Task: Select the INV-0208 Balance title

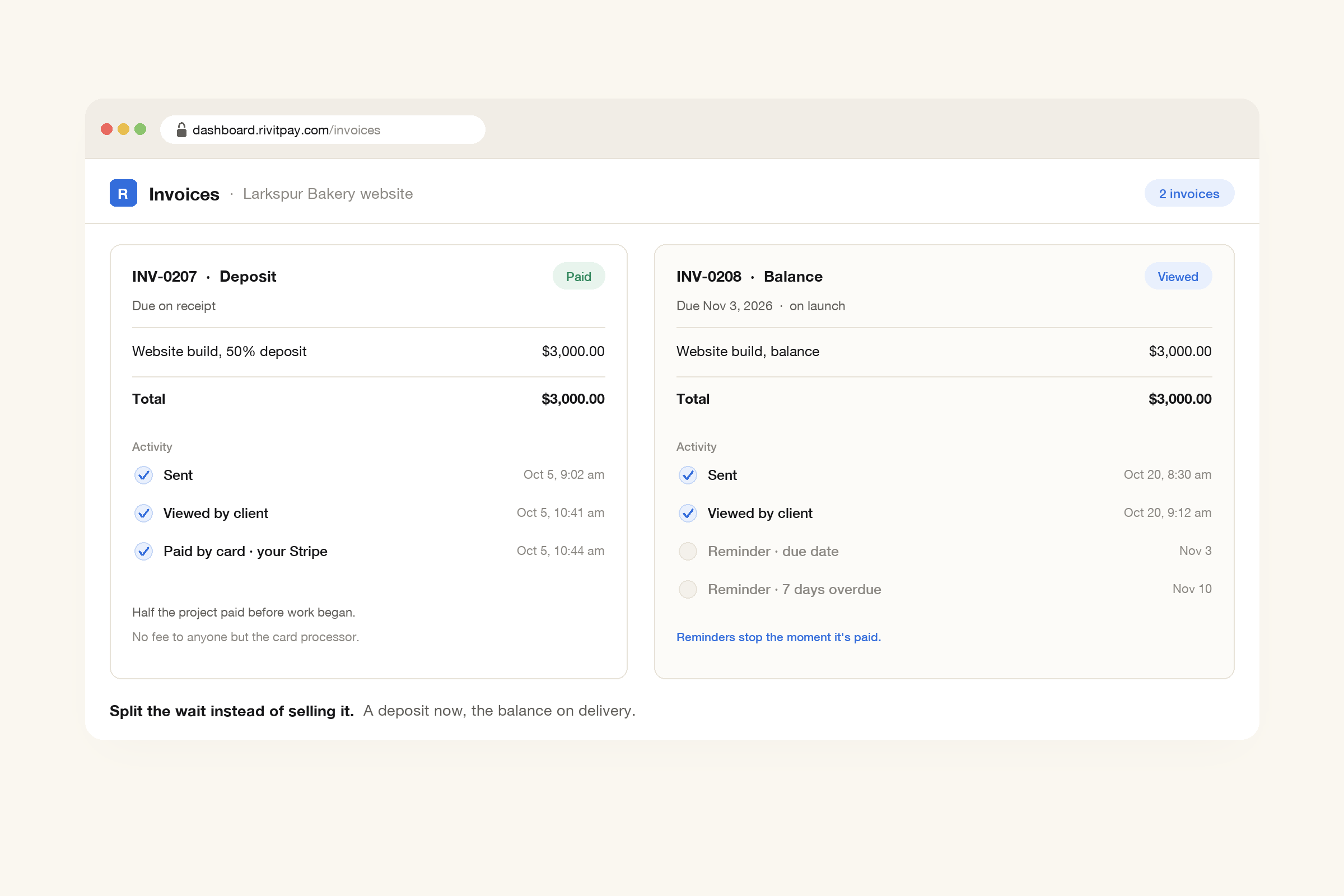Action: tap(750, 277)
